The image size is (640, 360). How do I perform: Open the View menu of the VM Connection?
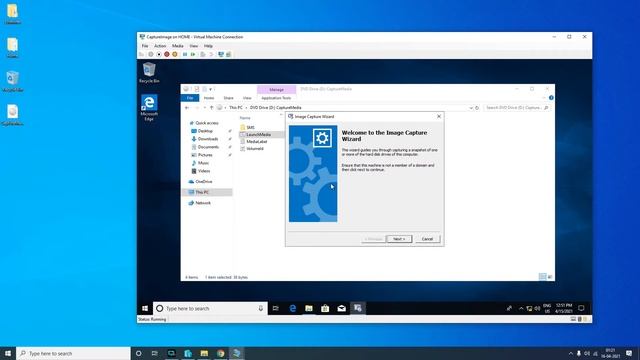193,46
